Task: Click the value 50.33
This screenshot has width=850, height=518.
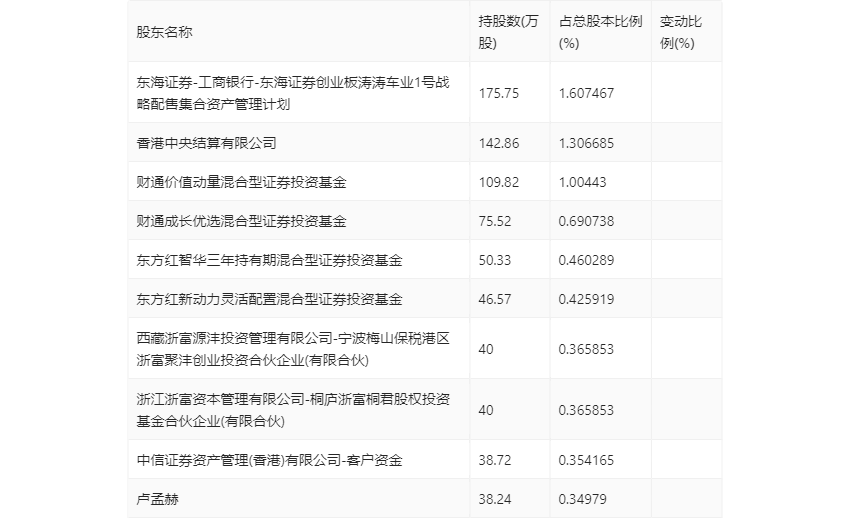Action: [494, 260]
